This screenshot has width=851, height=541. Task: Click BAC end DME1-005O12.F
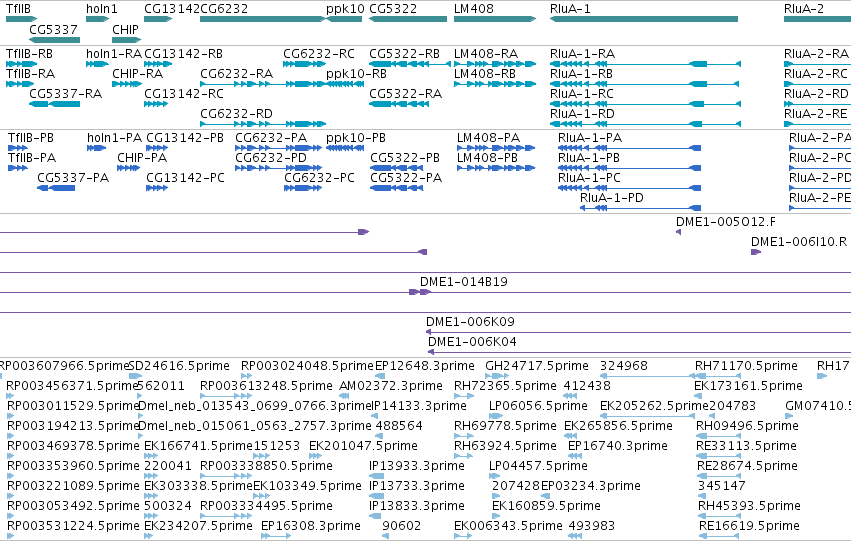pyautogui.click(x=678, y=232)
